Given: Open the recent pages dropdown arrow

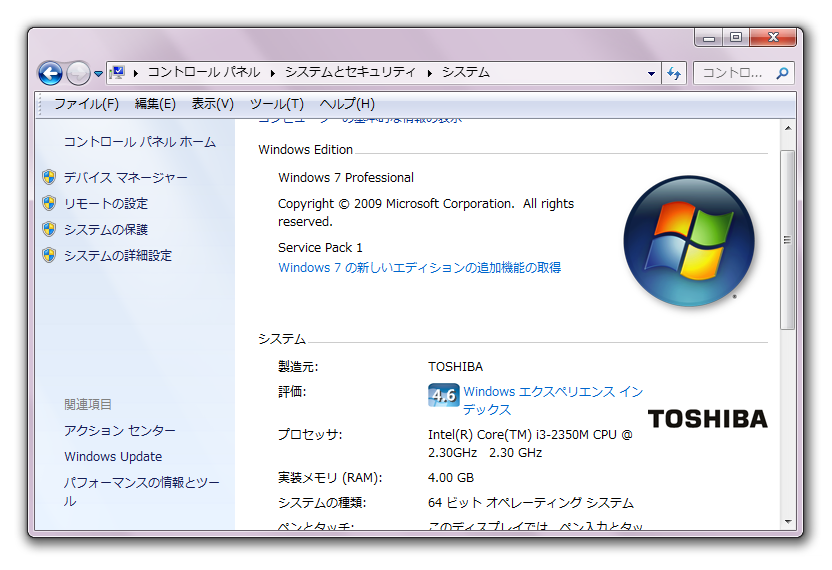Looking at the screenshot, I should coord(98,74).
